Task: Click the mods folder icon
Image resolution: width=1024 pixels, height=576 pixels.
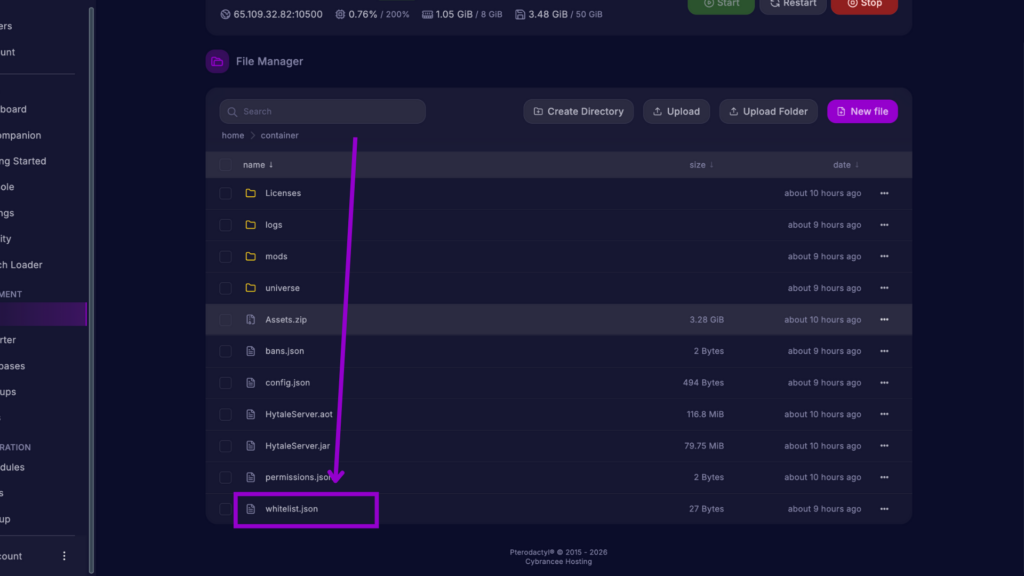Action: pos(251,257)
